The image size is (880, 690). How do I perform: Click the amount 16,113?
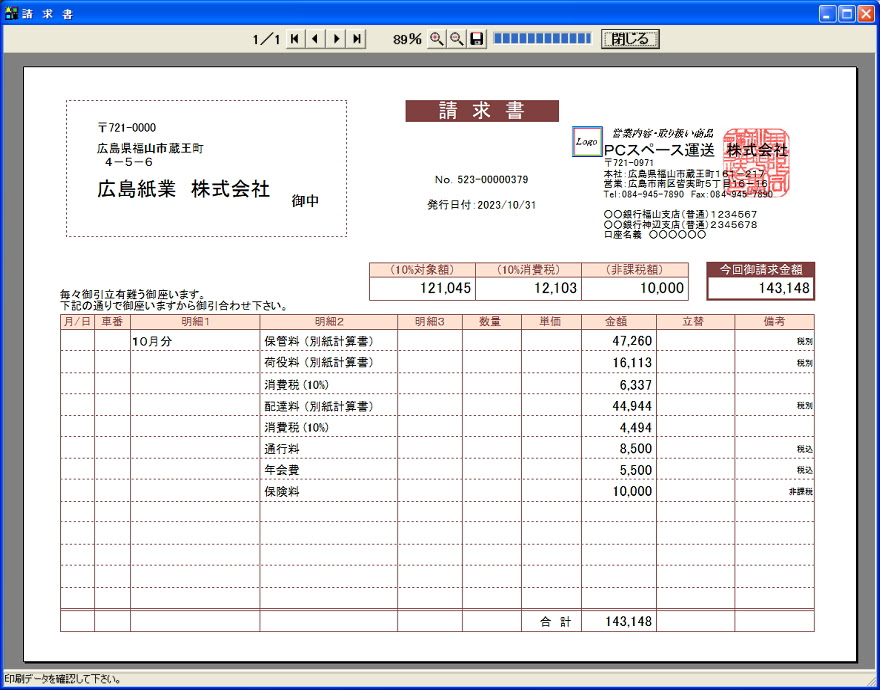tap(632, 362)
